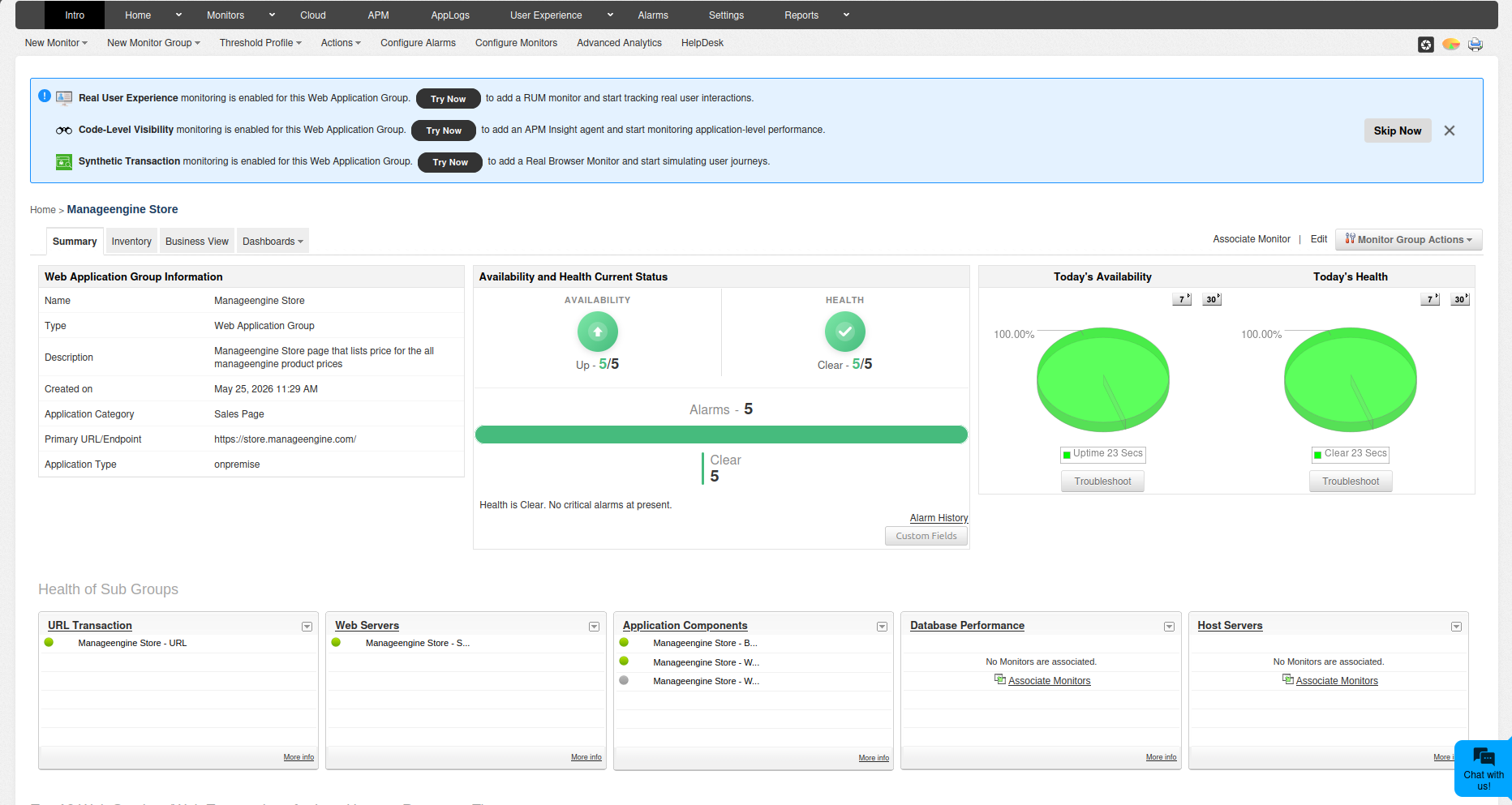Viewport: 1512px width, 805px height.
Task: Click the Today's Availability pie chart
Action: [1103, 379]
